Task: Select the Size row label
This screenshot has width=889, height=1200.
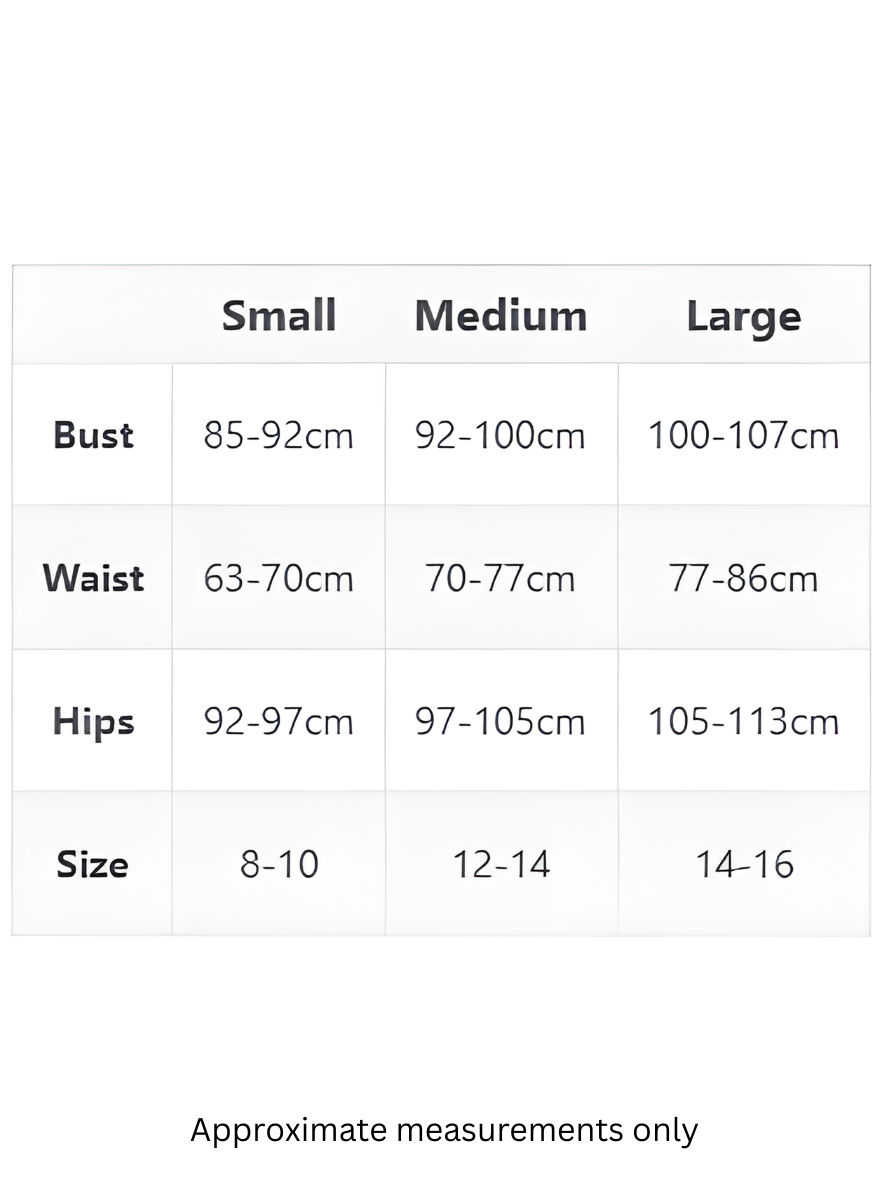Action: pos(93,864)
